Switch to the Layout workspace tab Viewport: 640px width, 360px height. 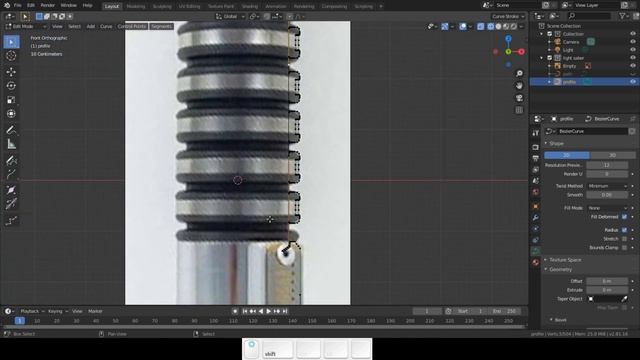111,6
